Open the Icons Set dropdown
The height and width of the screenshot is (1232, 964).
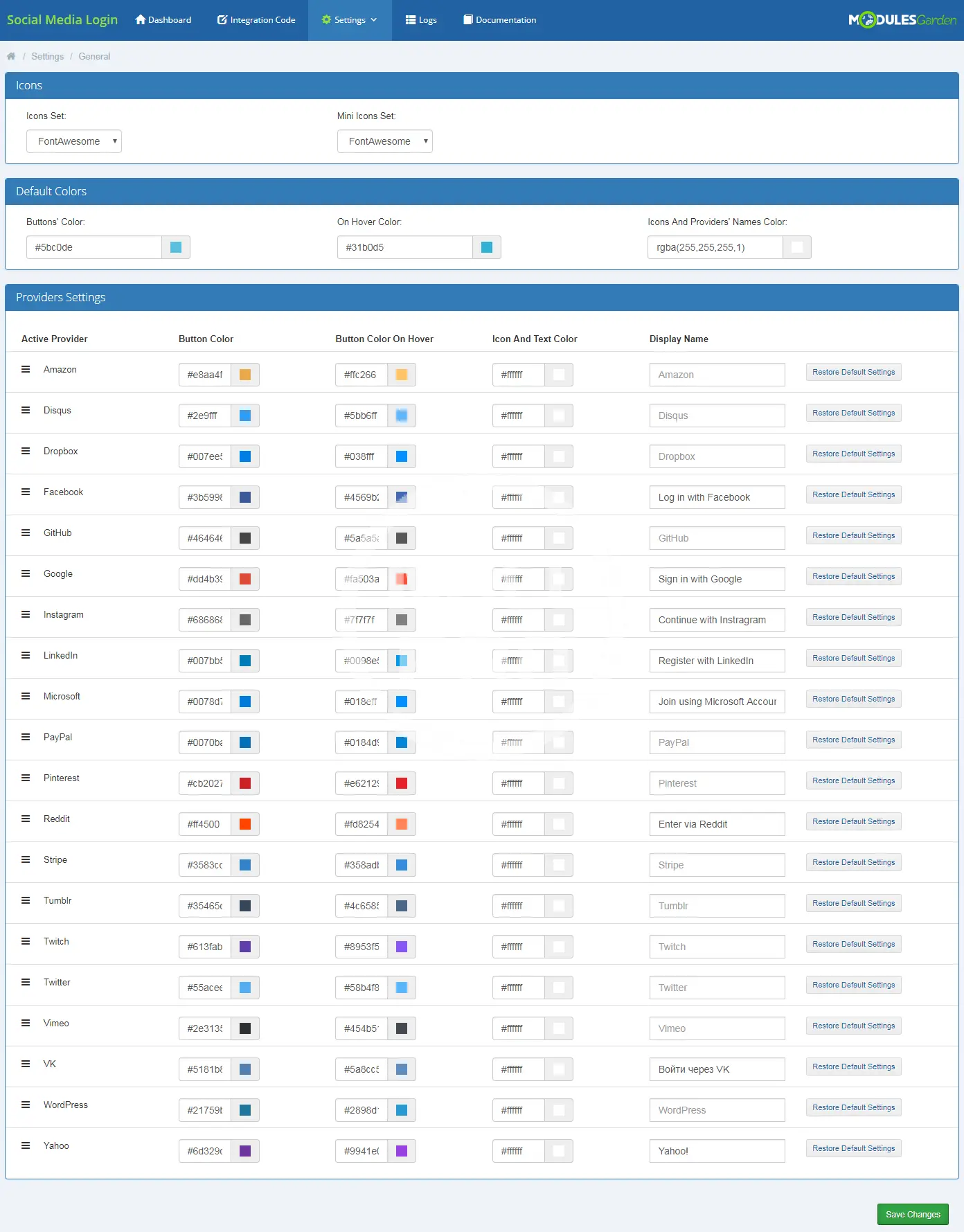[74, 141]
